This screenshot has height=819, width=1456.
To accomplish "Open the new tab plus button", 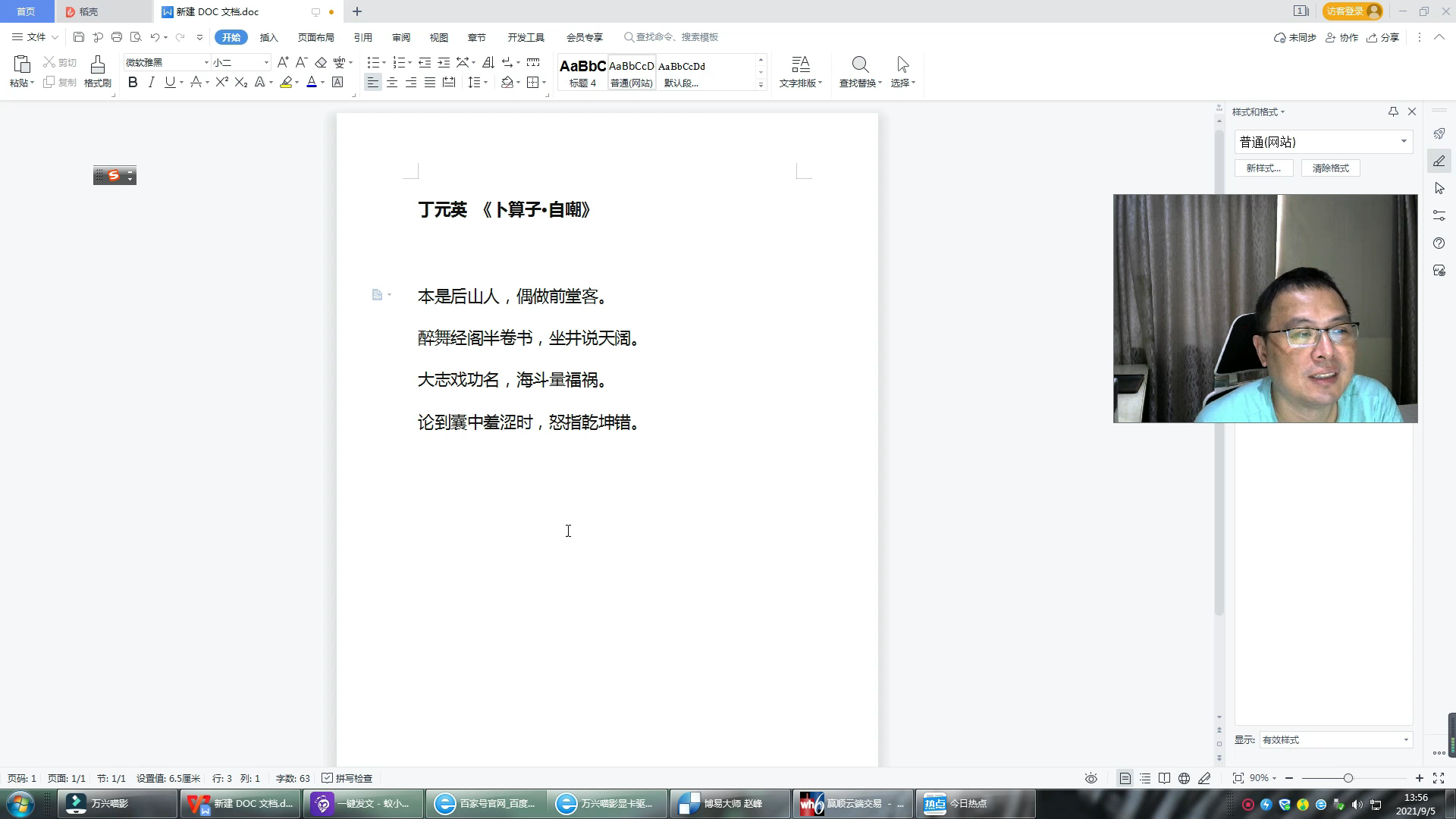I will 357,11.
